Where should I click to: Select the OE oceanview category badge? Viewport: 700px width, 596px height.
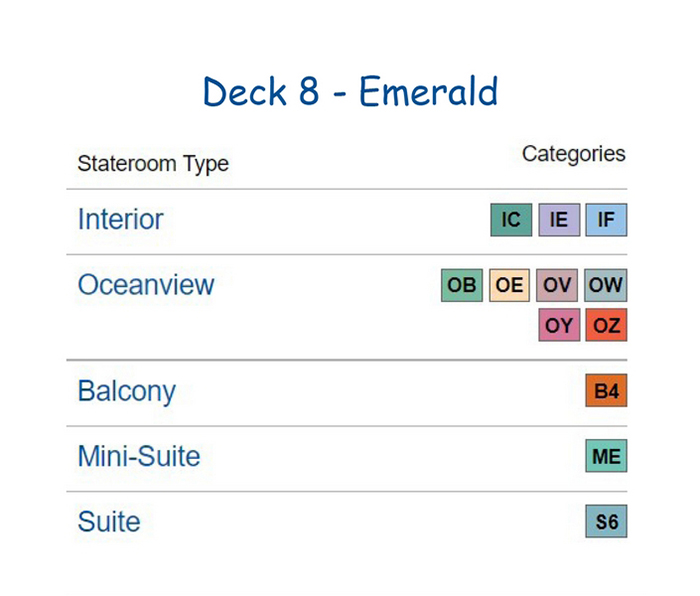click(509, 285)
